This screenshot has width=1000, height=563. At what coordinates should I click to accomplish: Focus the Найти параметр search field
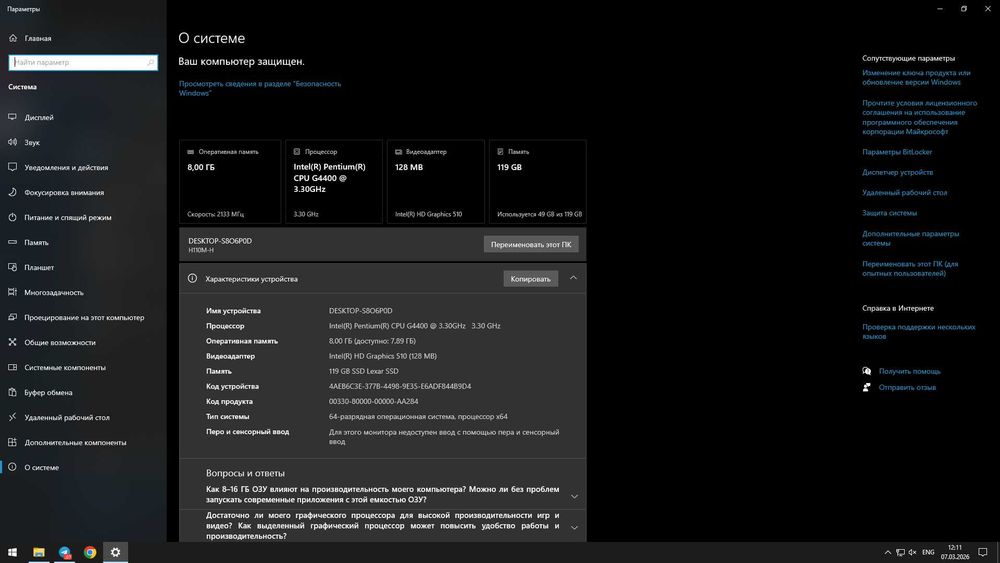[x=83, y=62]
